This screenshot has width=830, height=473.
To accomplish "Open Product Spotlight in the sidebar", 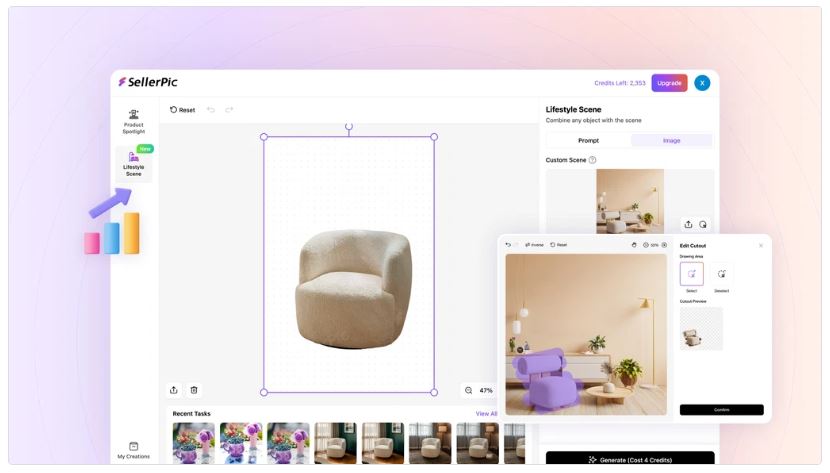I will coord(133,121).
